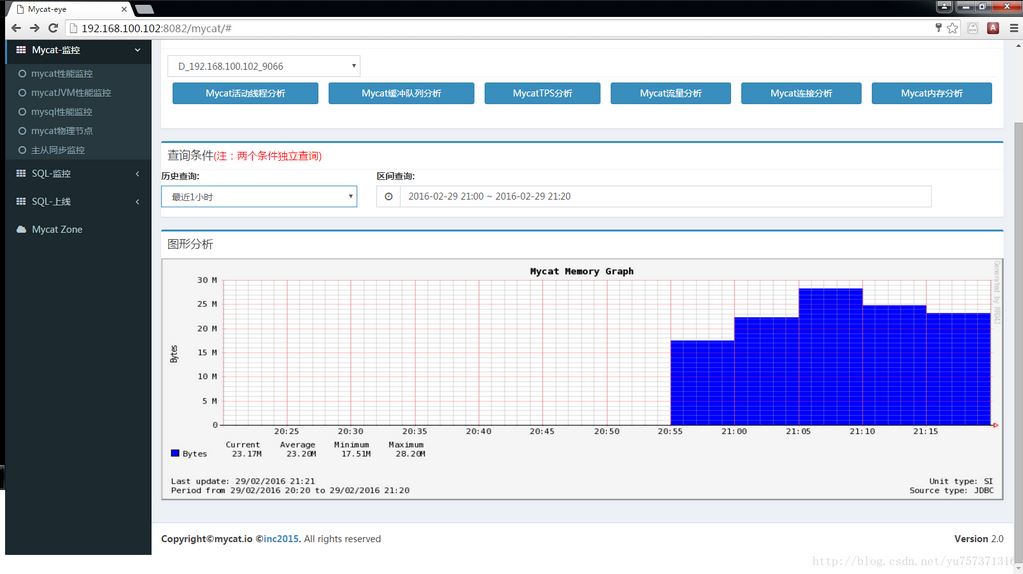1023x574 pixels.
Task: Click MycatTPS分析 button
Action: point(542,93)
